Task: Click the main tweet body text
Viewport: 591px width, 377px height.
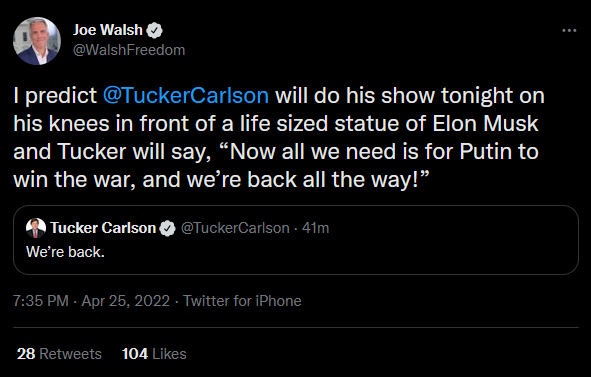Action: 279,137
